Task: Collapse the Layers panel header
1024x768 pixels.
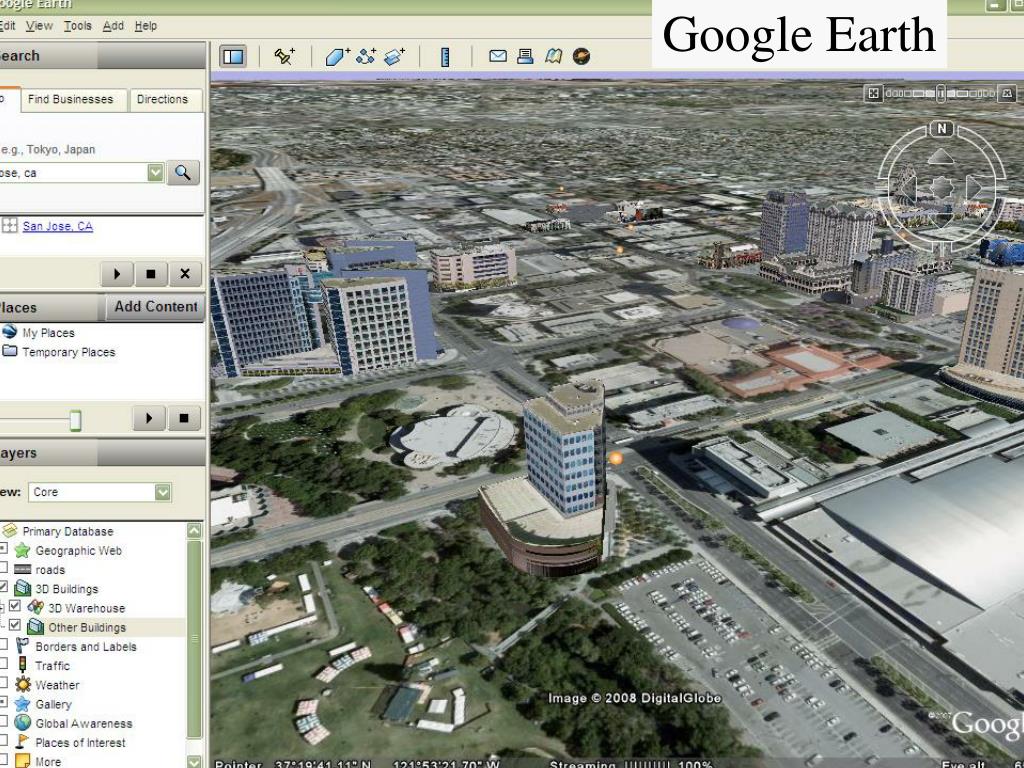Action: click(103, 453)
